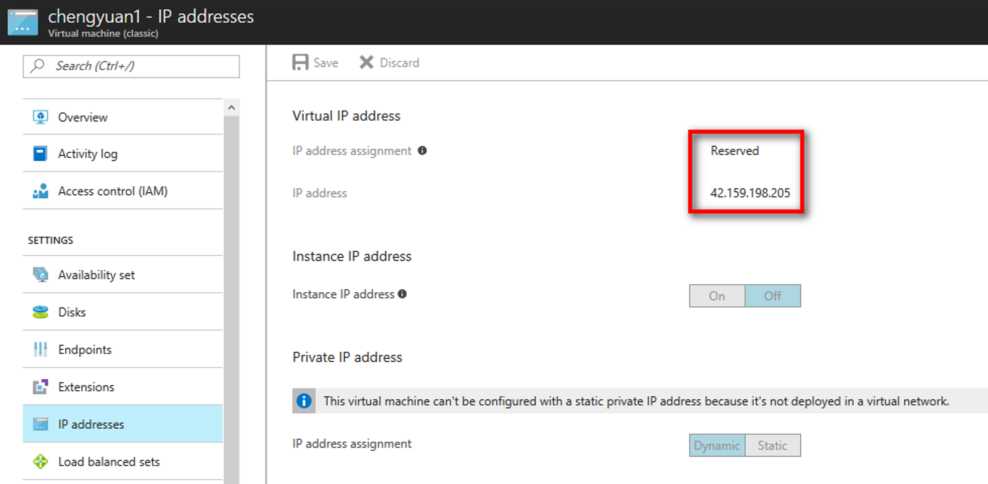Click the virtual network notice message
Viewport: 988px width, 484px height.
636,401
